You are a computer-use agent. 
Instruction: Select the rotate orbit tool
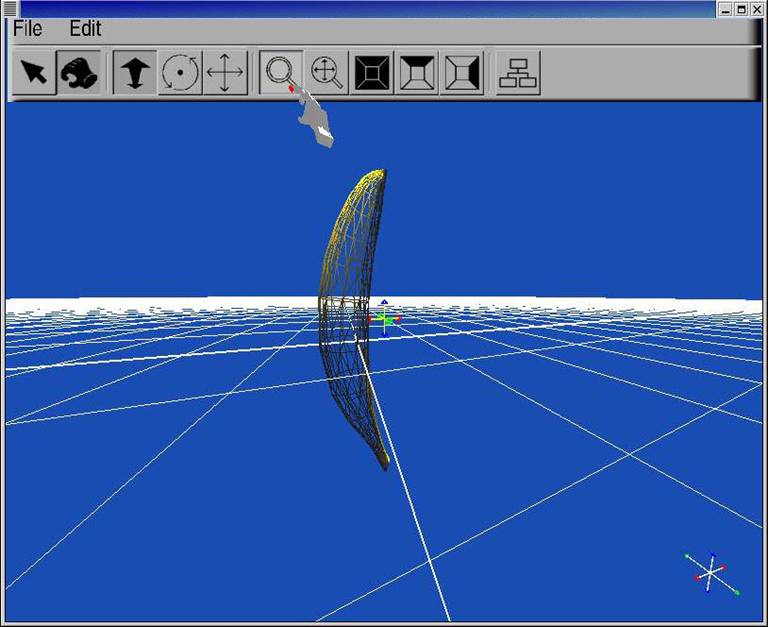pyautogui.click(x=180, y=72)
